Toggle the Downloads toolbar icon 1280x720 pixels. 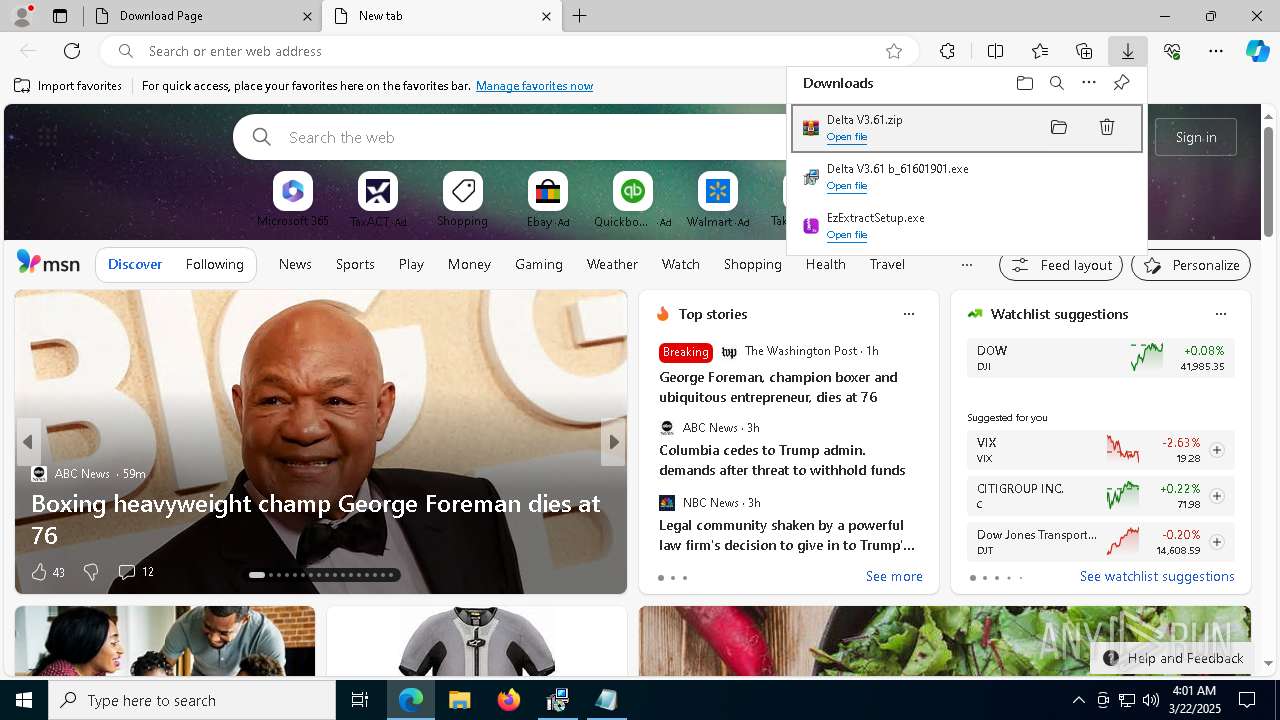1128,51
